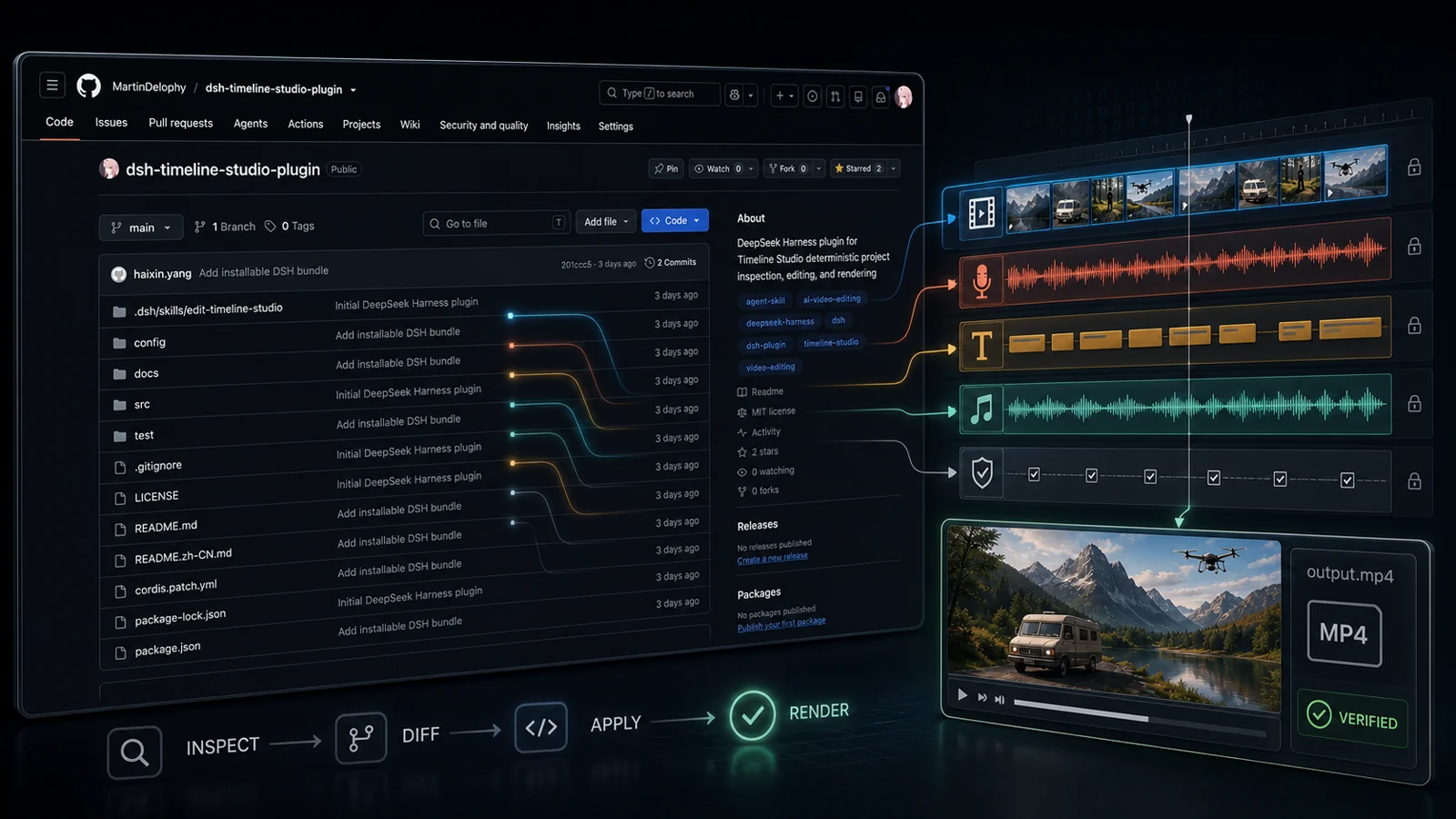1456x819 pixels.
Task: Open the user avatar menu
Action: tap(904, 97)
